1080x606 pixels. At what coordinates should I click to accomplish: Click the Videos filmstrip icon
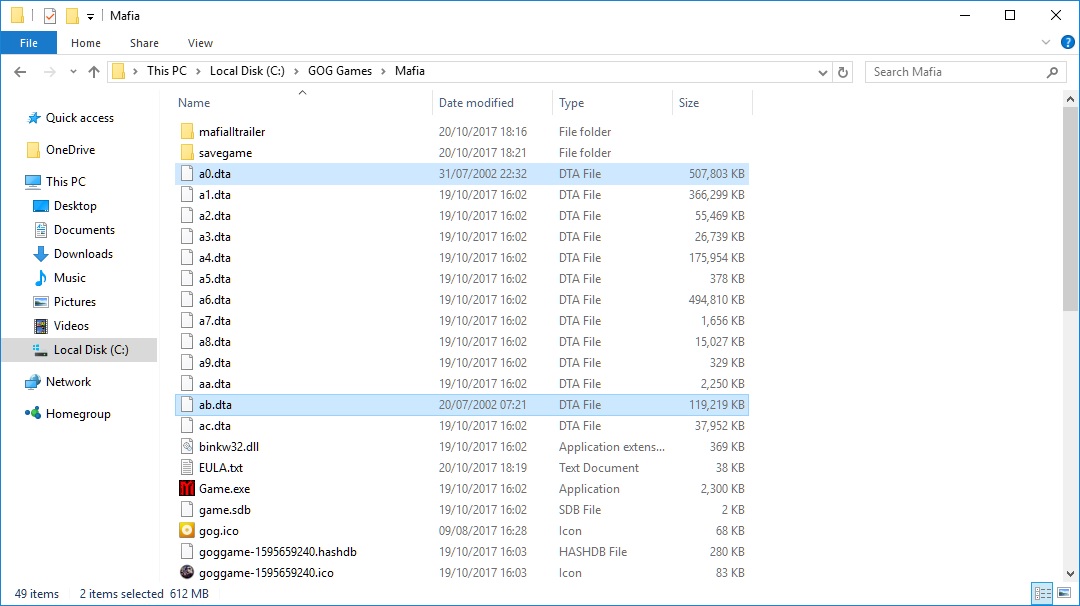coord(41,326)
